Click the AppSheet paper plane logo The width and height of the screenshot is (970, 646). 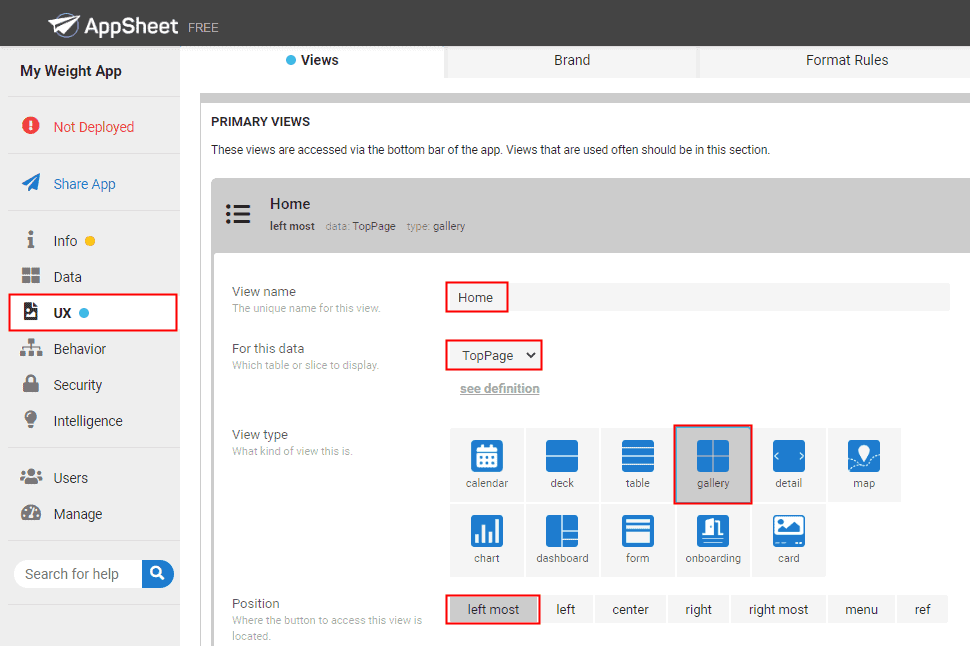coord(64,25)
